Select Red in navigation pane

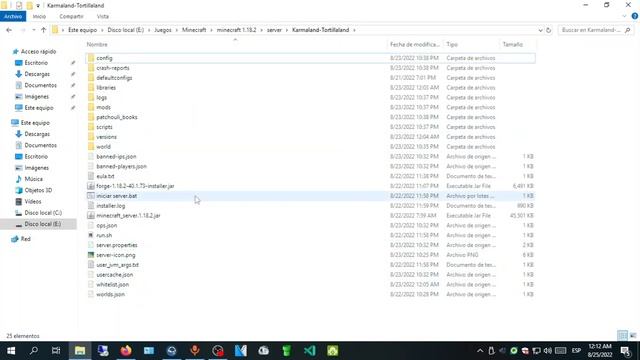tap(25, 239)
